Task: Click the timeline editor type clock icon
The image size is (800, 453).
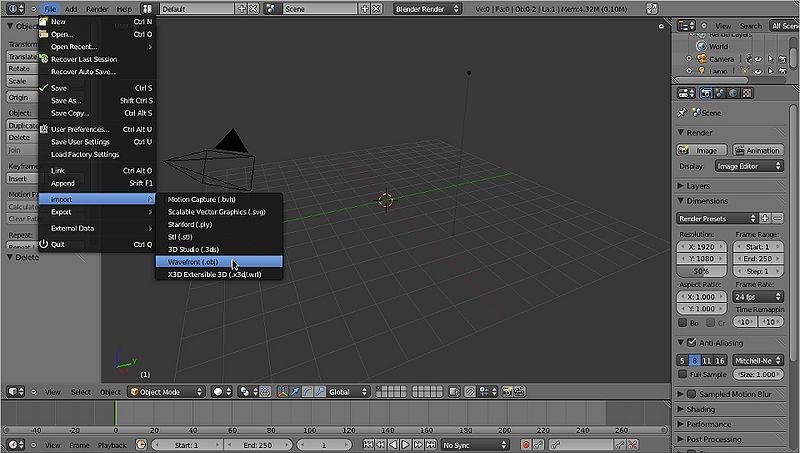Action: 12,444
